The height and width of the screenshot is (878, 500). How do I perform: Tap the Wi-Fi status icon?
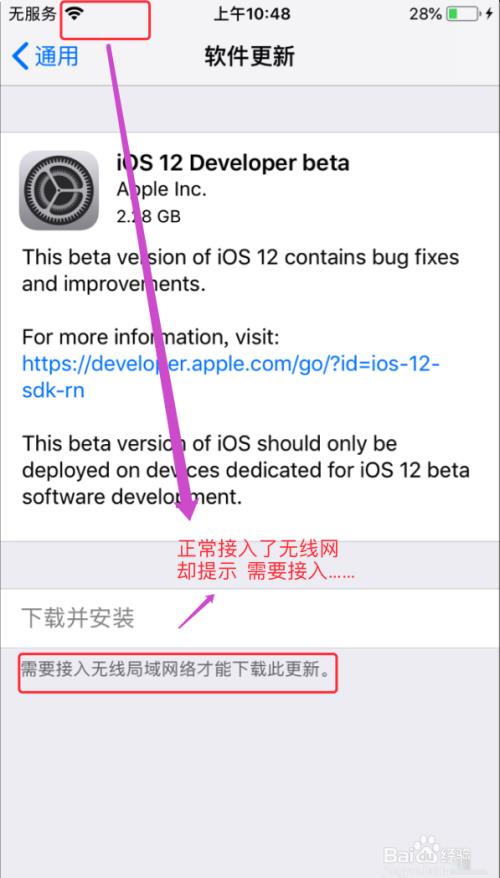tap(73, 13)
